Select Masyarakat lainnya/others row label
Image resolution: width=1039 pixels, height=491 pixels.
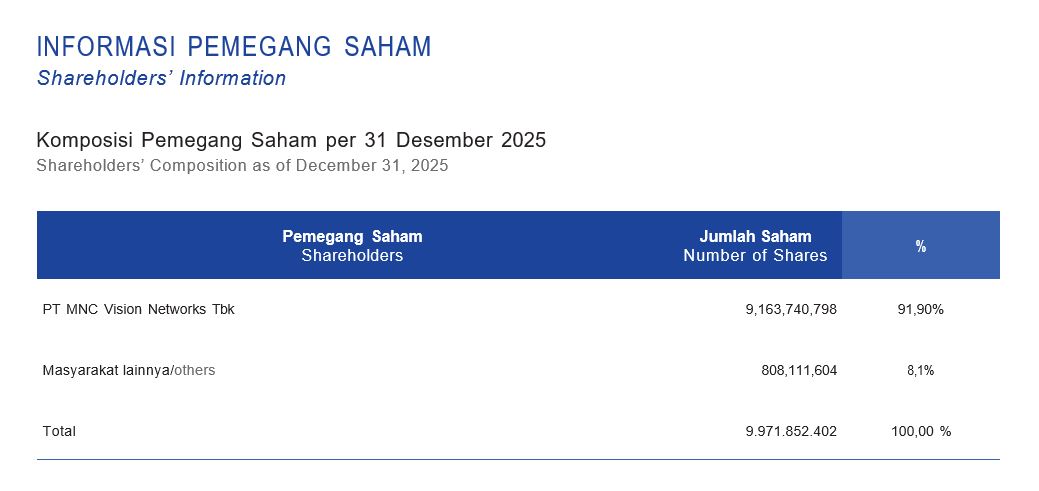coord(129,370)
